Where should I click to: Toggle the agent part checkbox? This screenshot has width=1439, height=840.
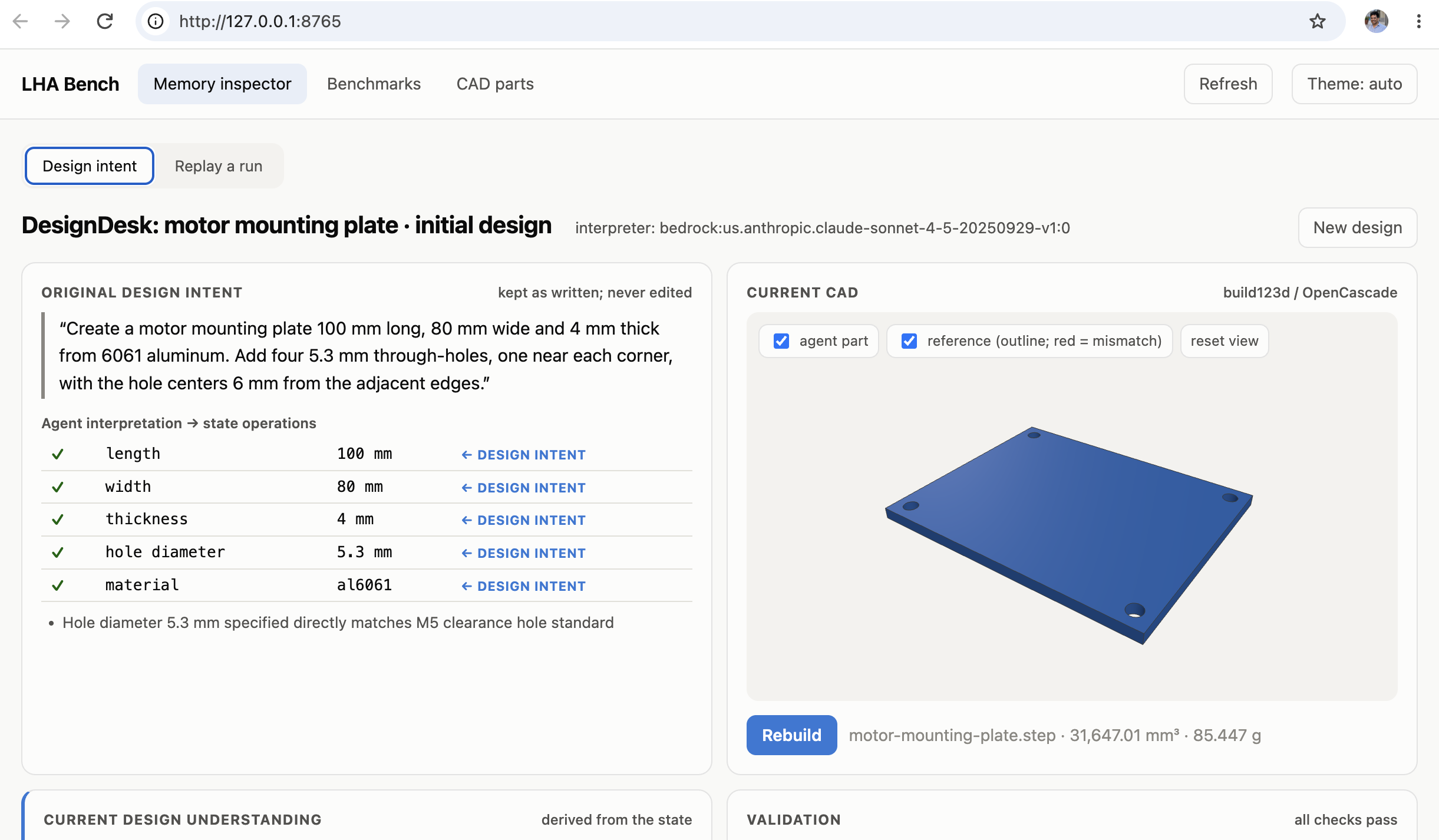(781, 341)
